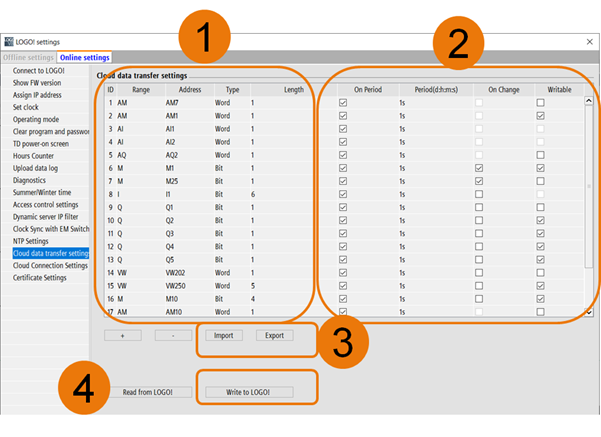Click Read from LOGO! button

pos(148,392)
